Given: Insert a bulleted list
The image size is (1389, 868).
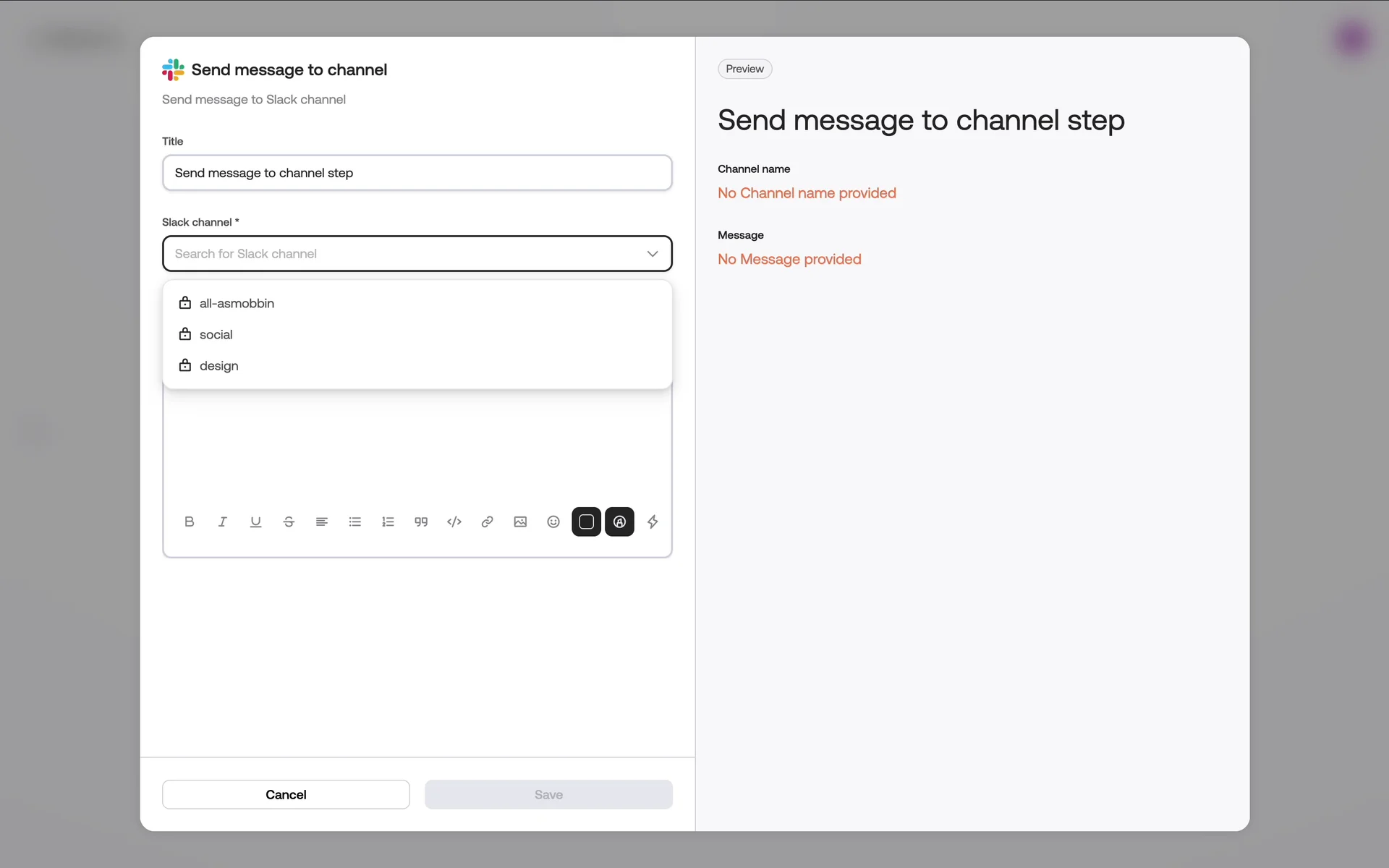Looking at the screenshot, I should point(354,522).
